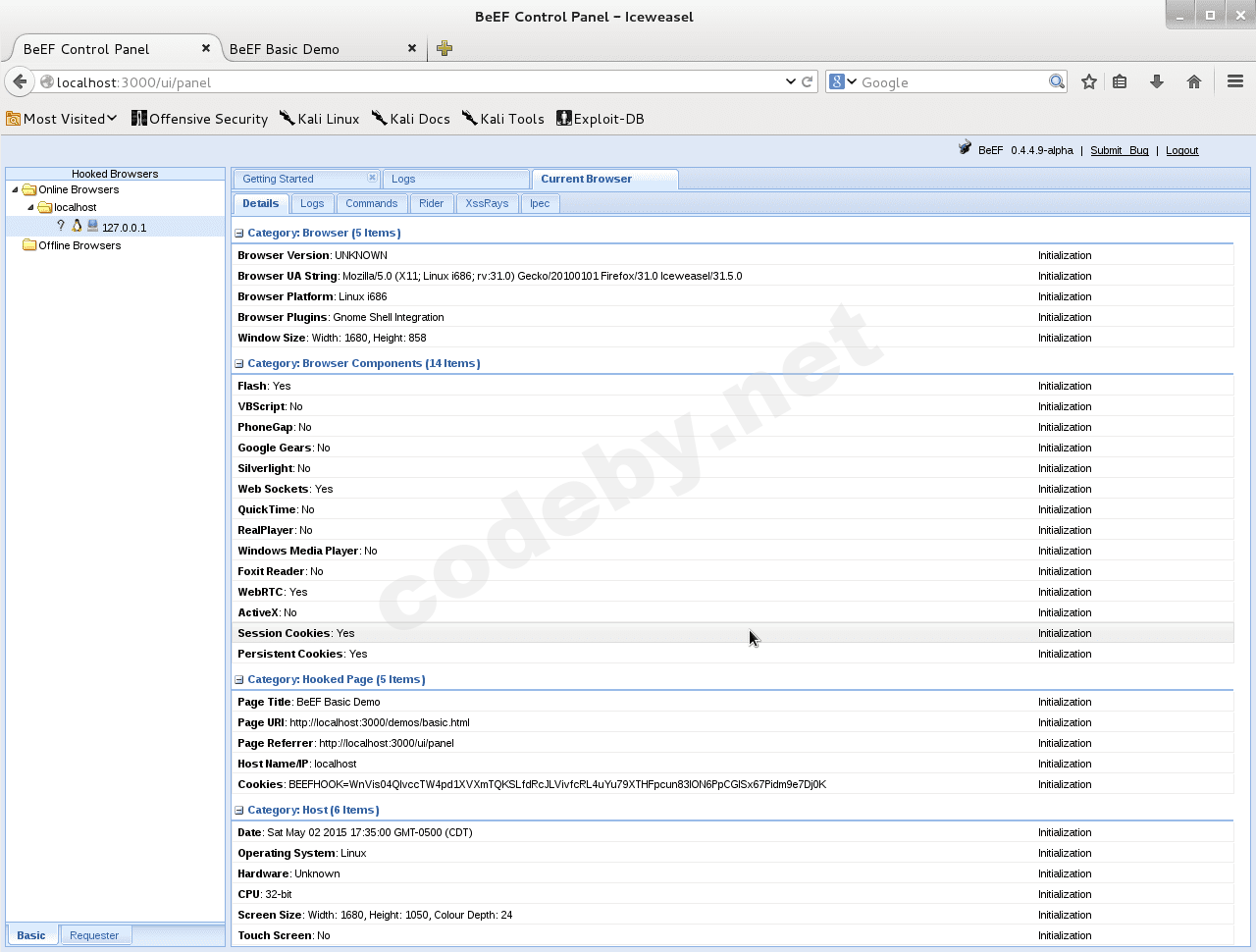Open the downloads arrow icon
This screenshot has width=1256, height=952.
tap(1157, 82)
